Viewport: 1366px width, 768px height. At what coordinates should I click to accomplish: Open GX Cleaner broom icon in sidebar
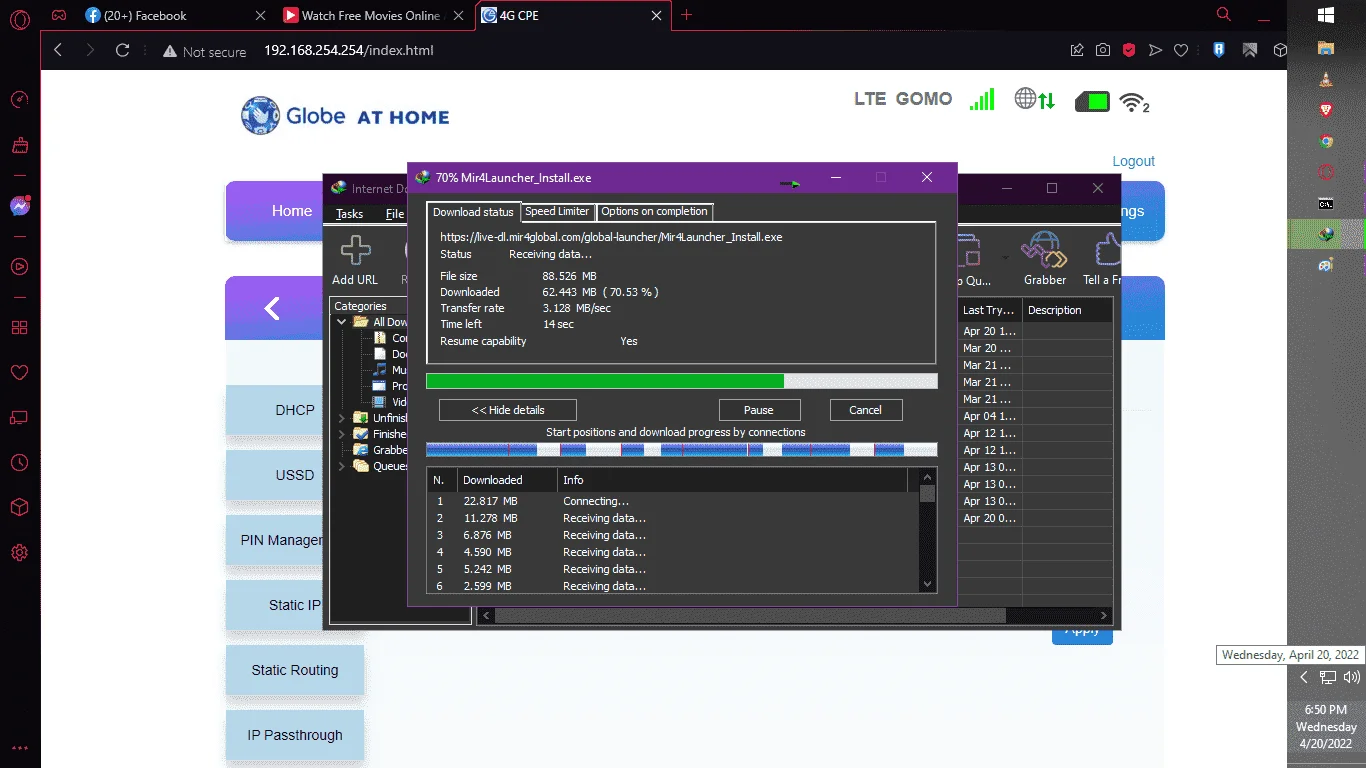pyautogui.click(x=19, y=146)
